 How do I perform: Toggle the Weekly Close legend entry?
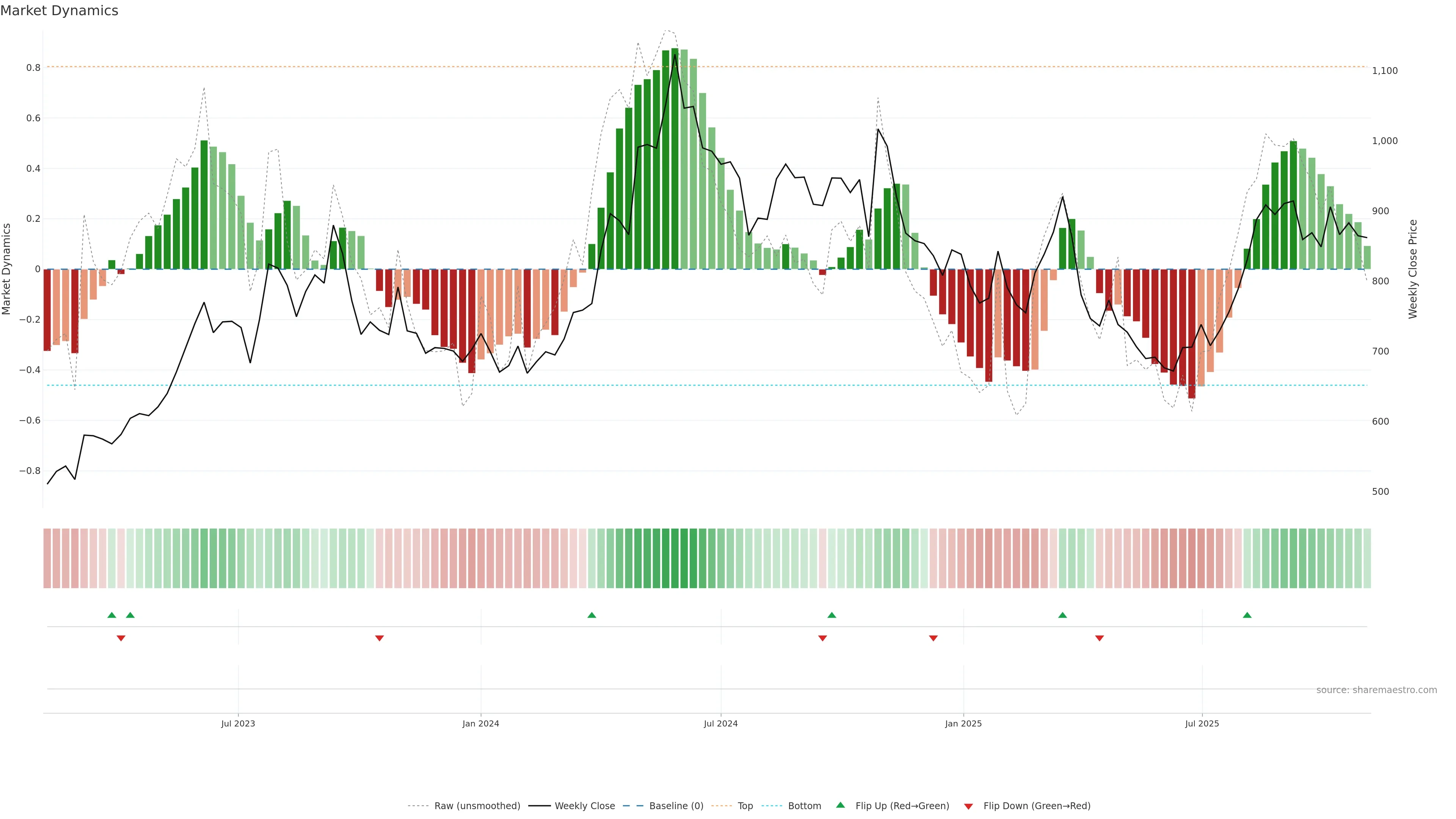coord(584,806)
